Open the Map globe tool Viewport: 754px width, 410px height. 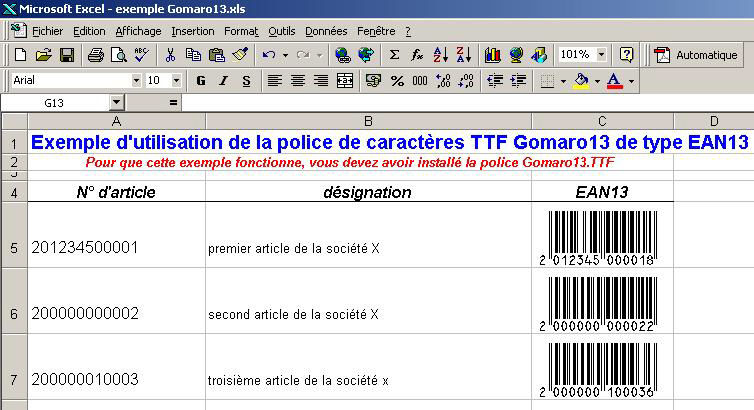516,55
